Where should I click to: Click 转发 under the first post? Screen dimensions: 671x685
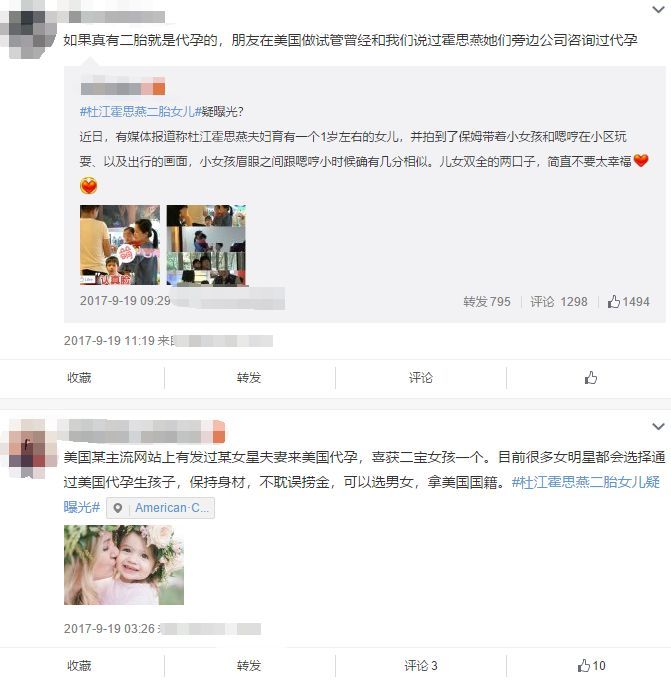click(249, 377)
